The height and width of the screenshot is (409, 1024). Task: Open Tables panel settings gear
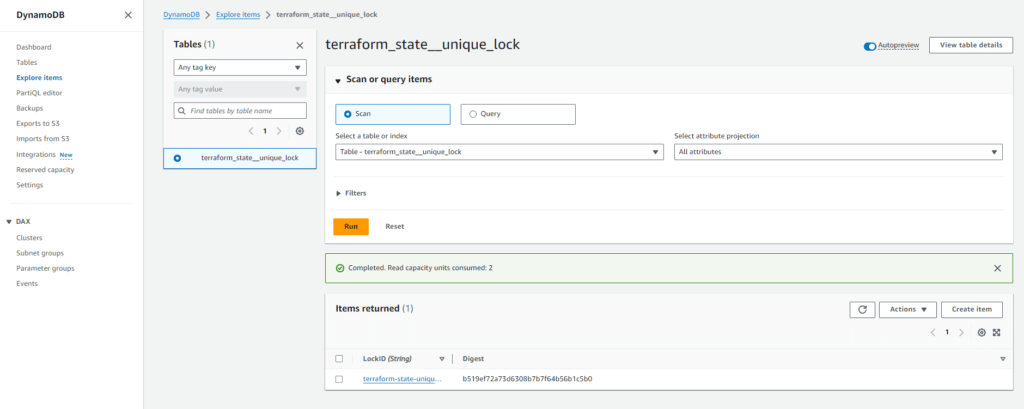[x=300, y=131]
